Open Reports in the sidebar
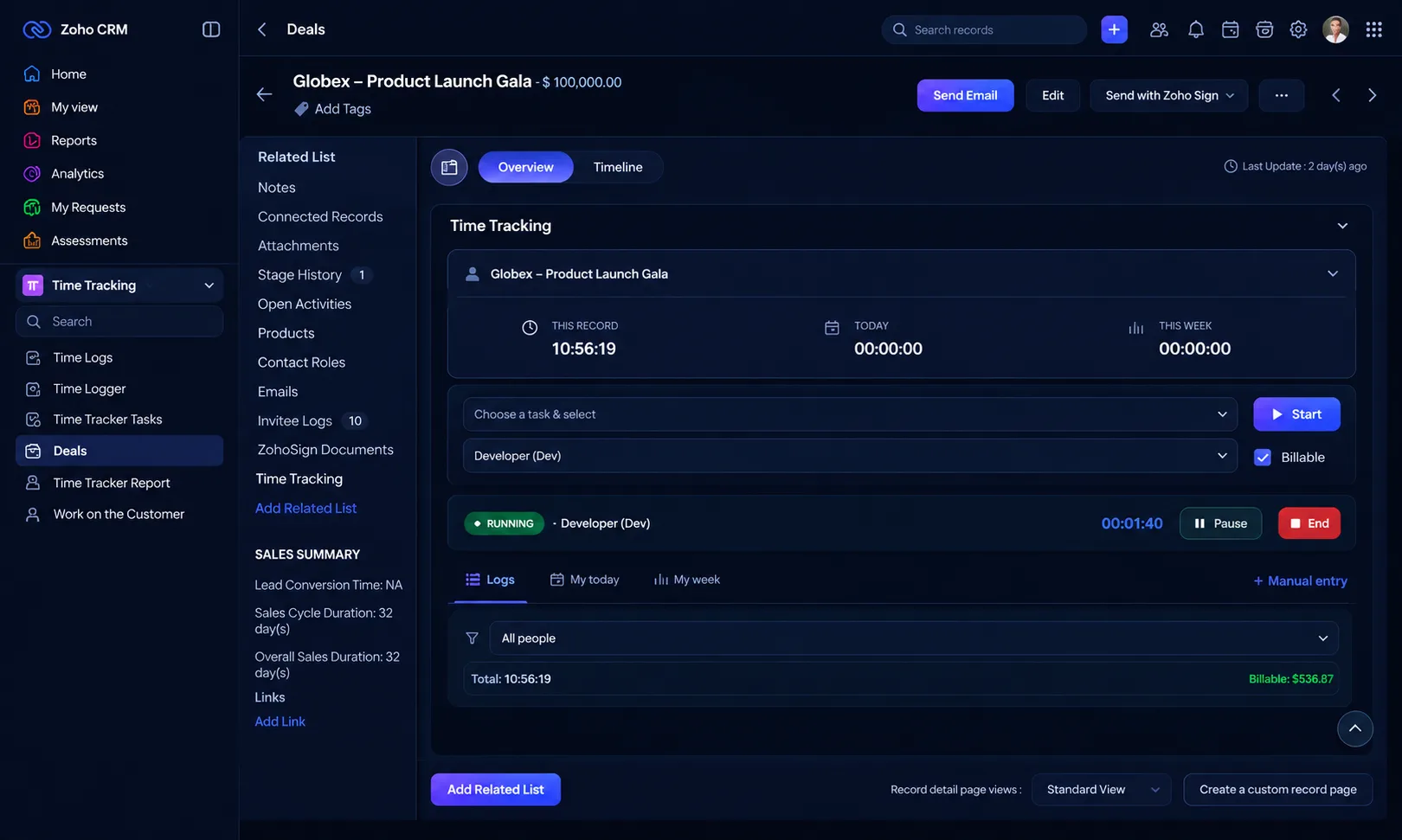 (x=74, y=140)
